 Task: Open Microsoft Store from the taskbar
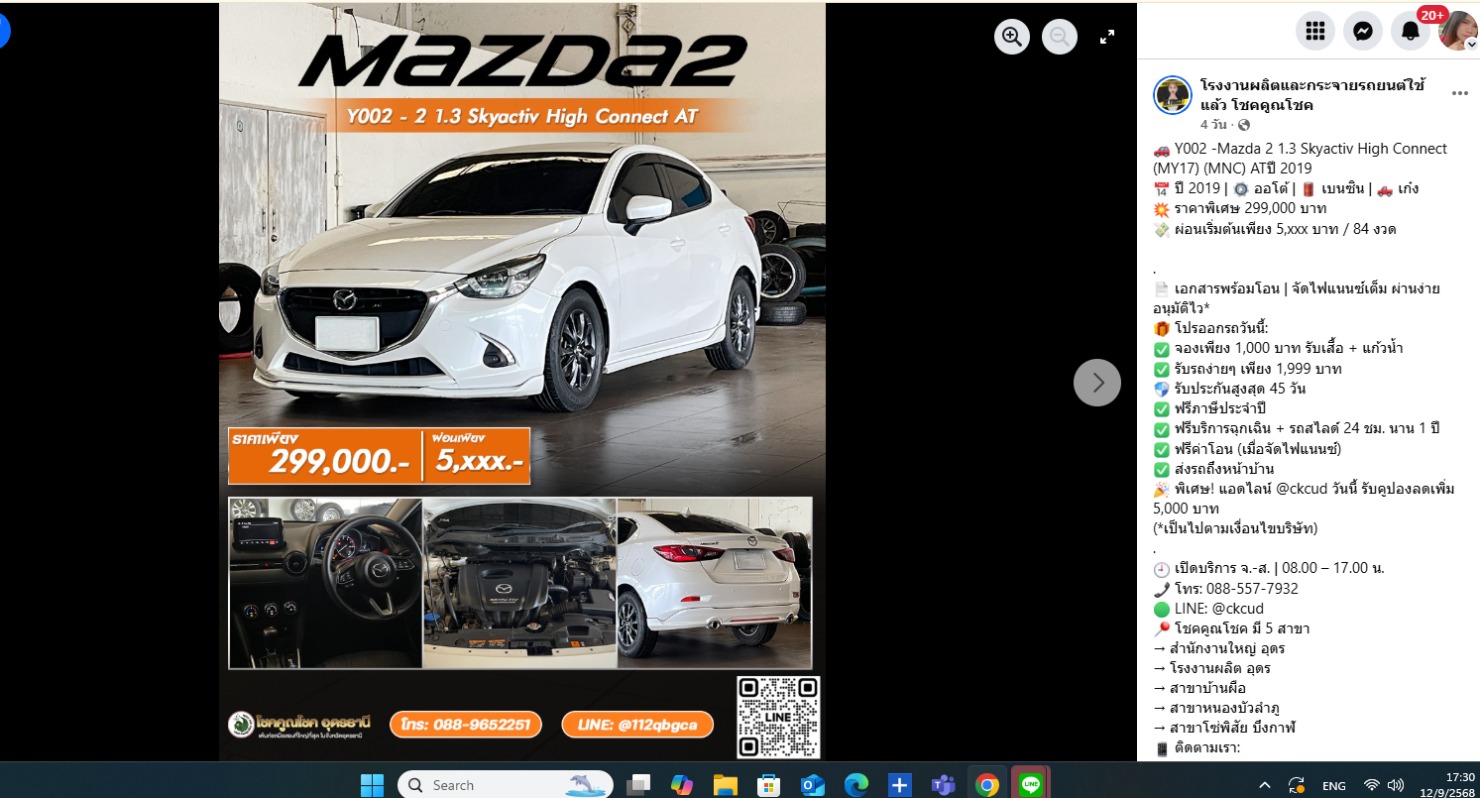769,785
